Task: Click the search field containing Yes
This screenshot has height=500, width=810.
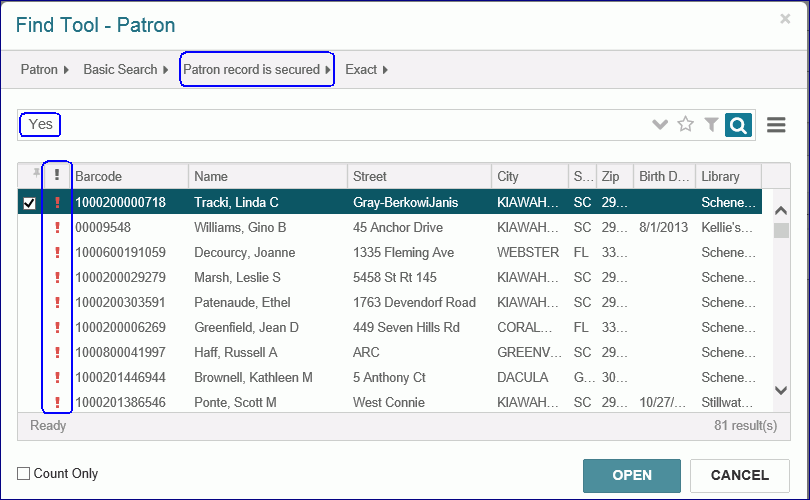Action: tap(340, 125)
